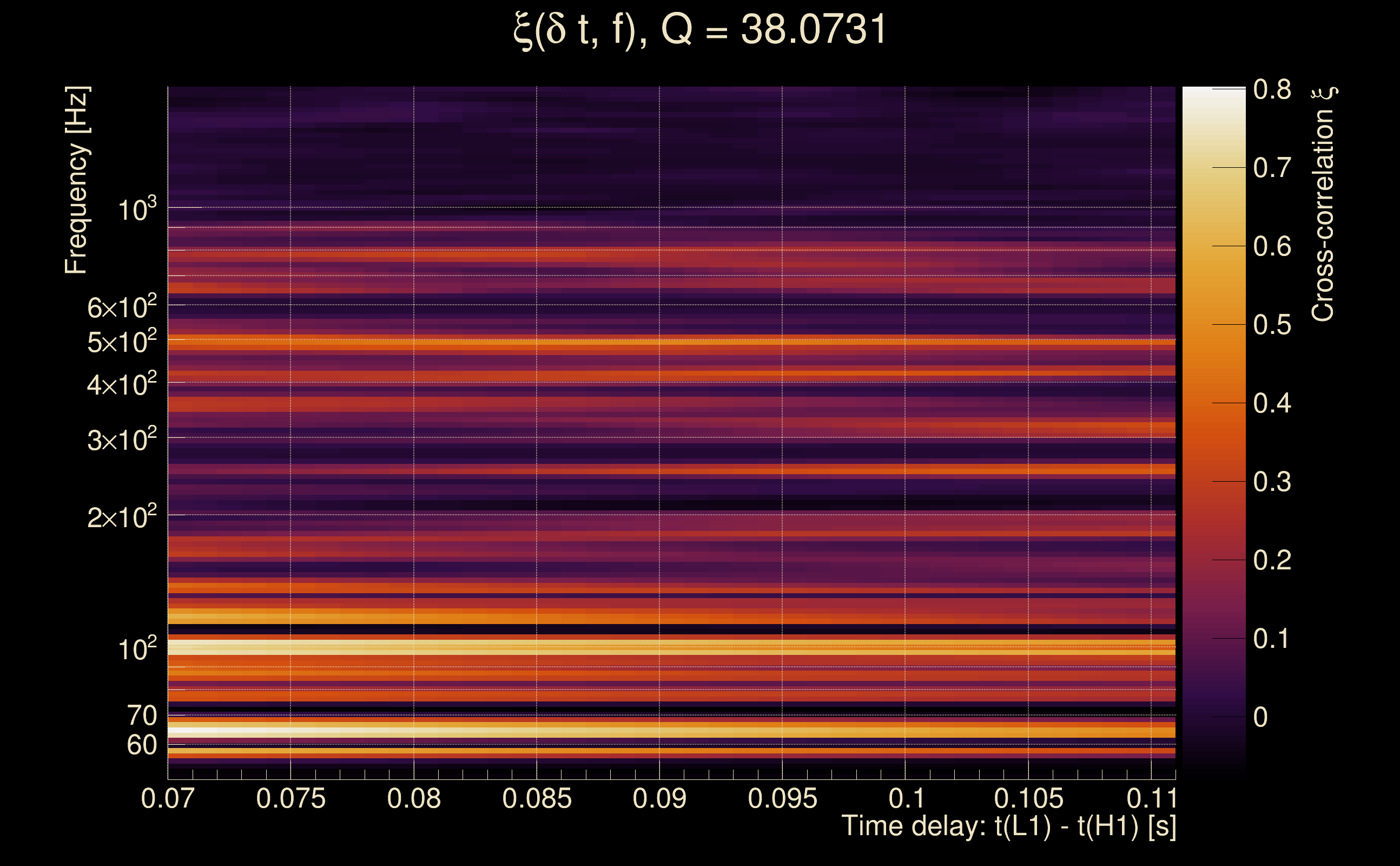Click the Time delay t(L1) - t(H1) label
The width and height of the screenshot is (1400, 866).
[1008, 826]
